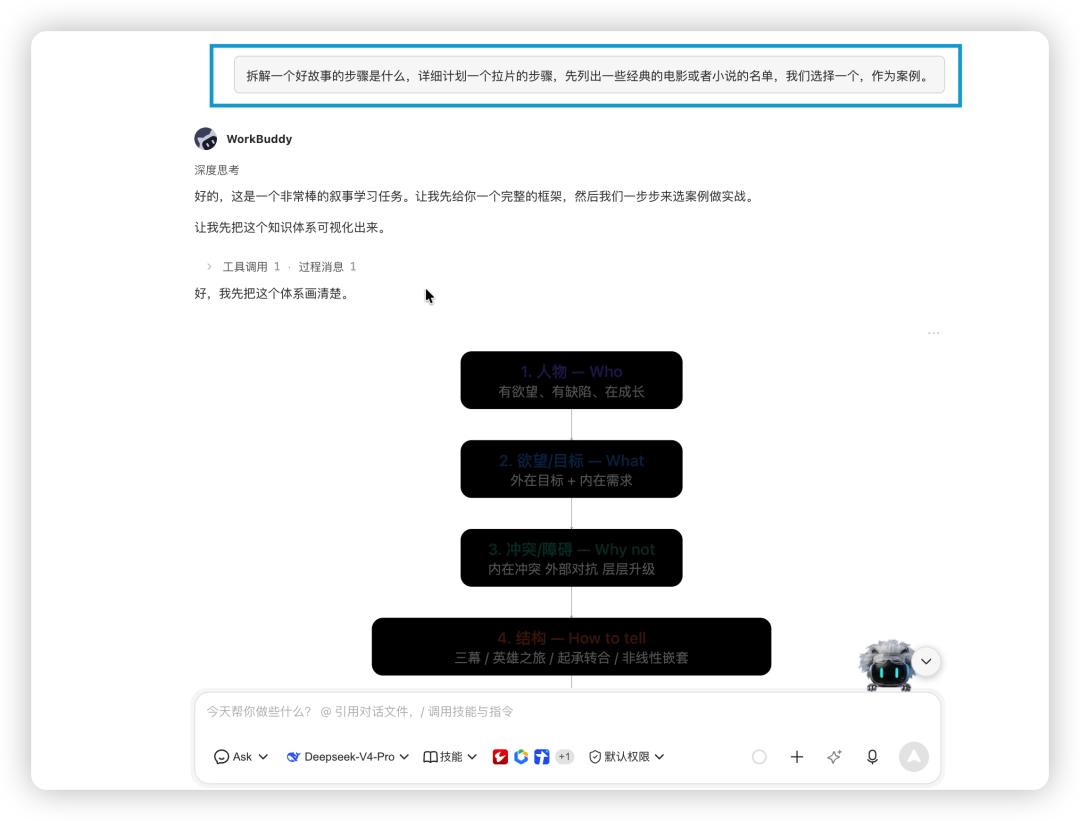Click the '4. 结构 — How to tell' diagram node
Image resolution: width=1080 pixels, height=821 pixels.
tap(571, 647)
